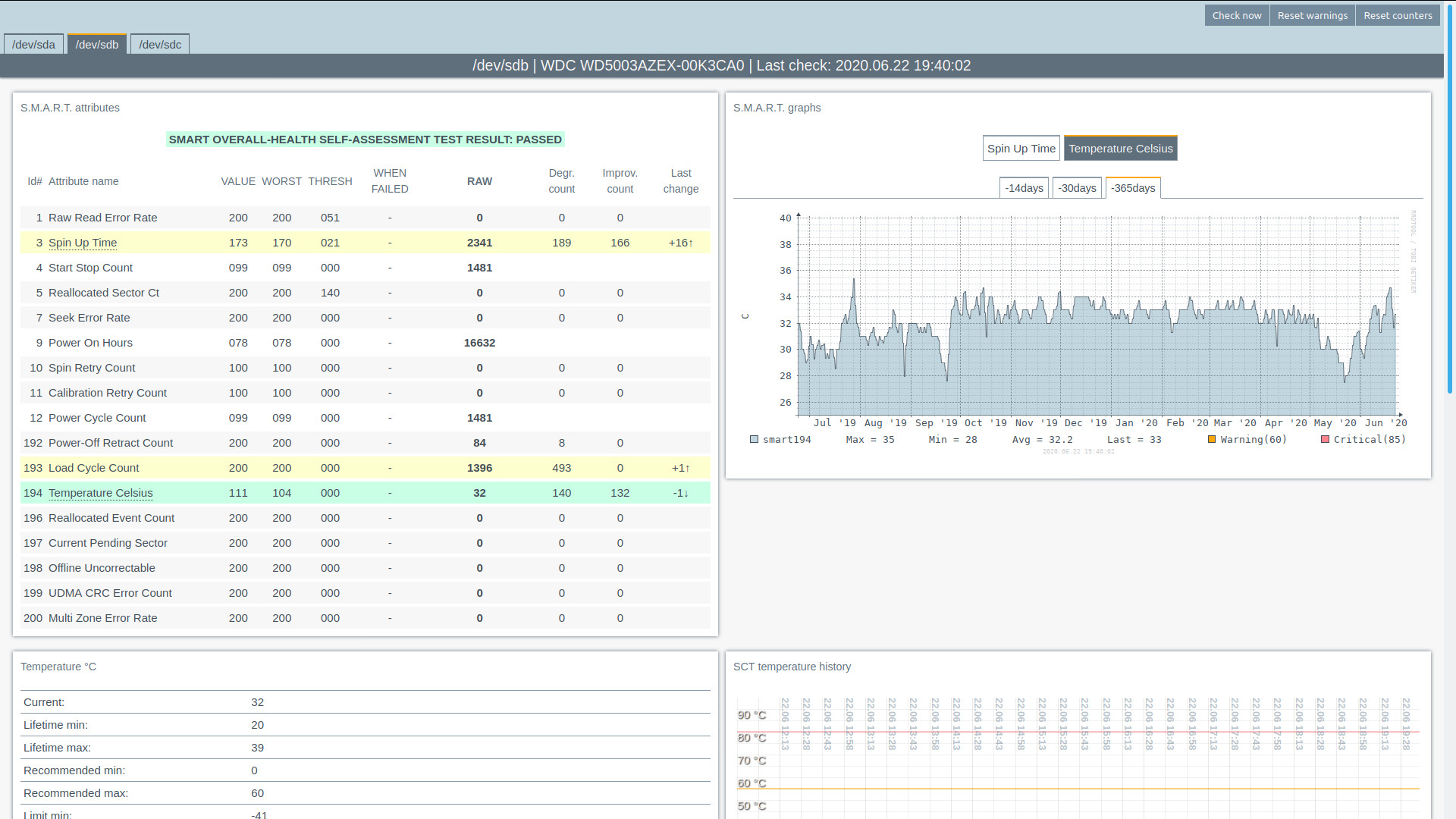Switch graph range to -30days
The image size is (1456, 819).
(1077, 188)
